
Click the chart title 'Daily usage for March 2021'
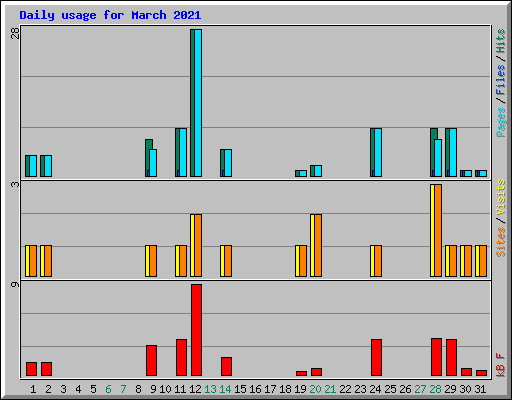110,15
